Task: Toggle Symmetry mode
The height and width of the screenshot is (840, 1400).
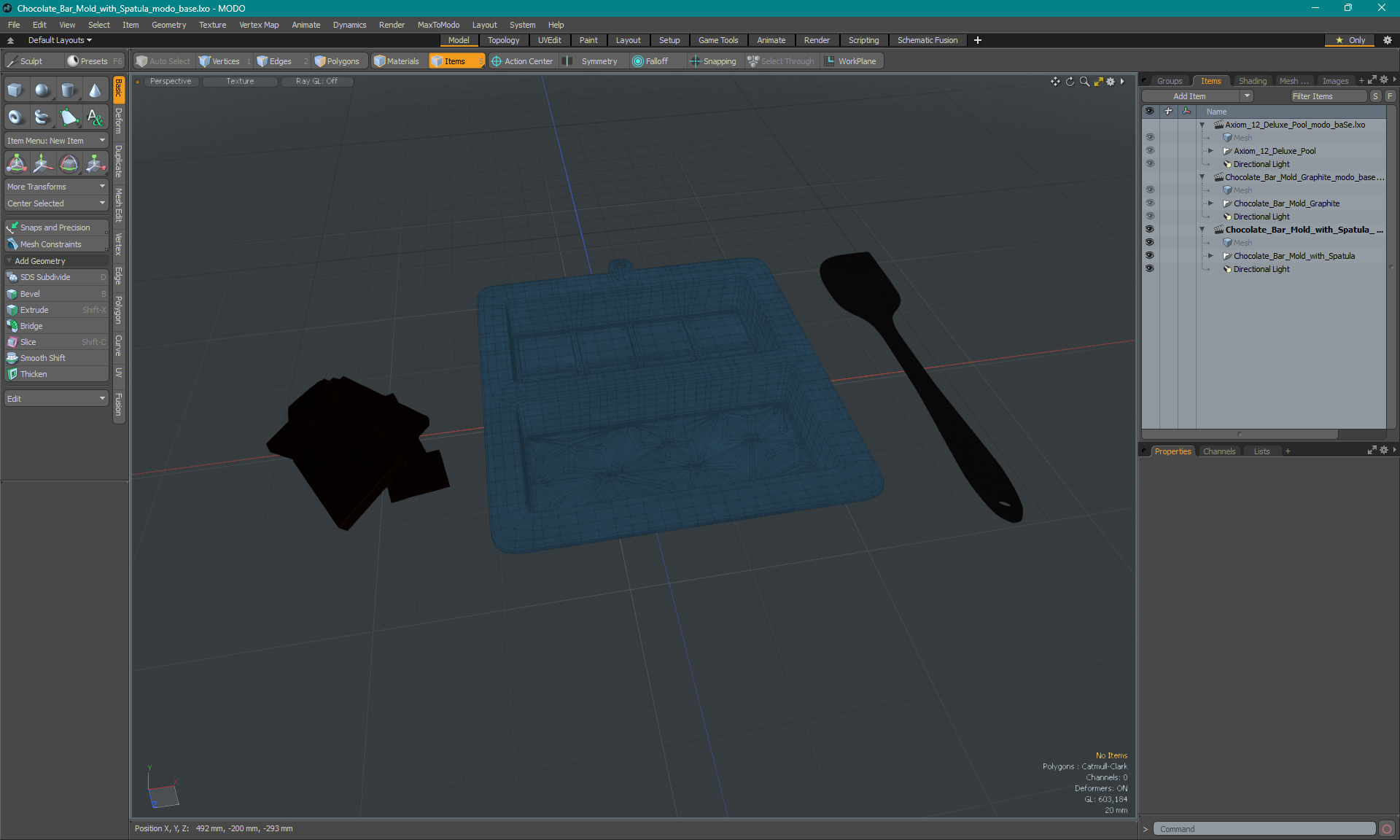Action: tap(591, 61)
